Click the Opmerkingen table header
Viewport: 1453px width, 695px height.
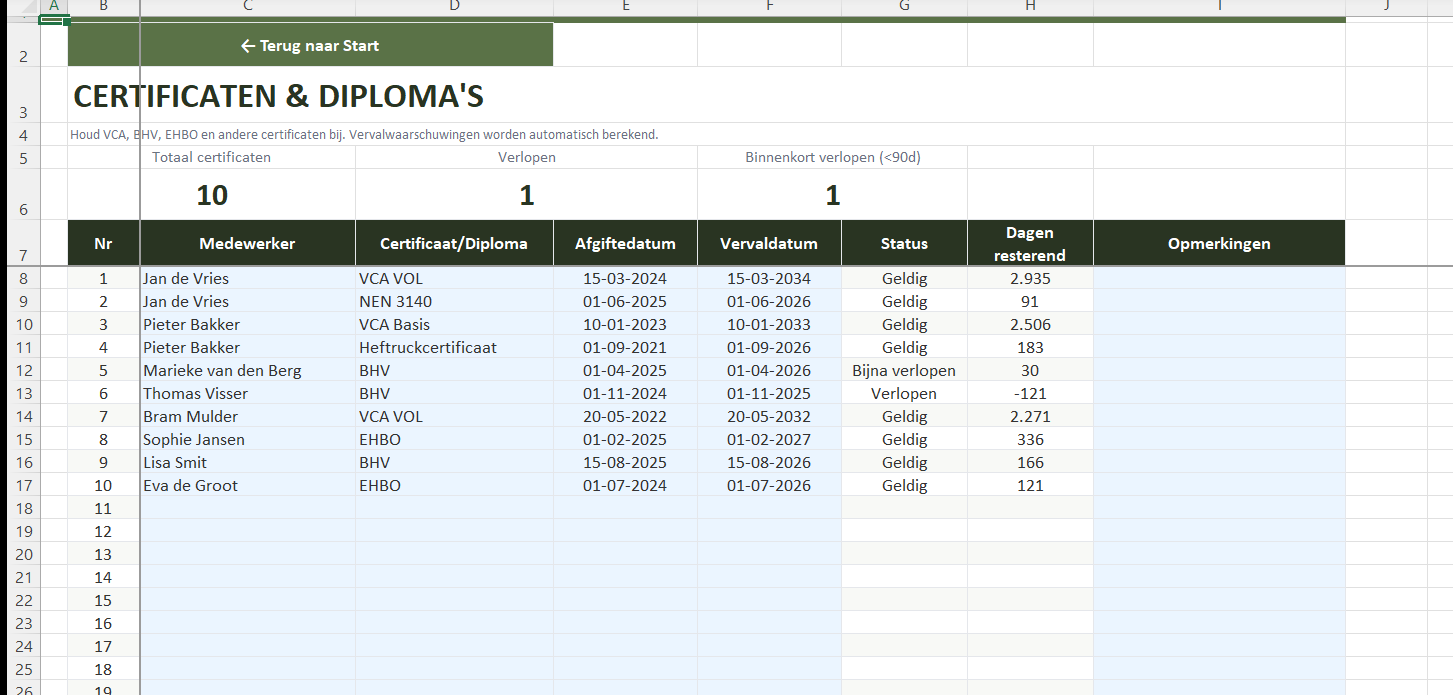[1218, 244]
